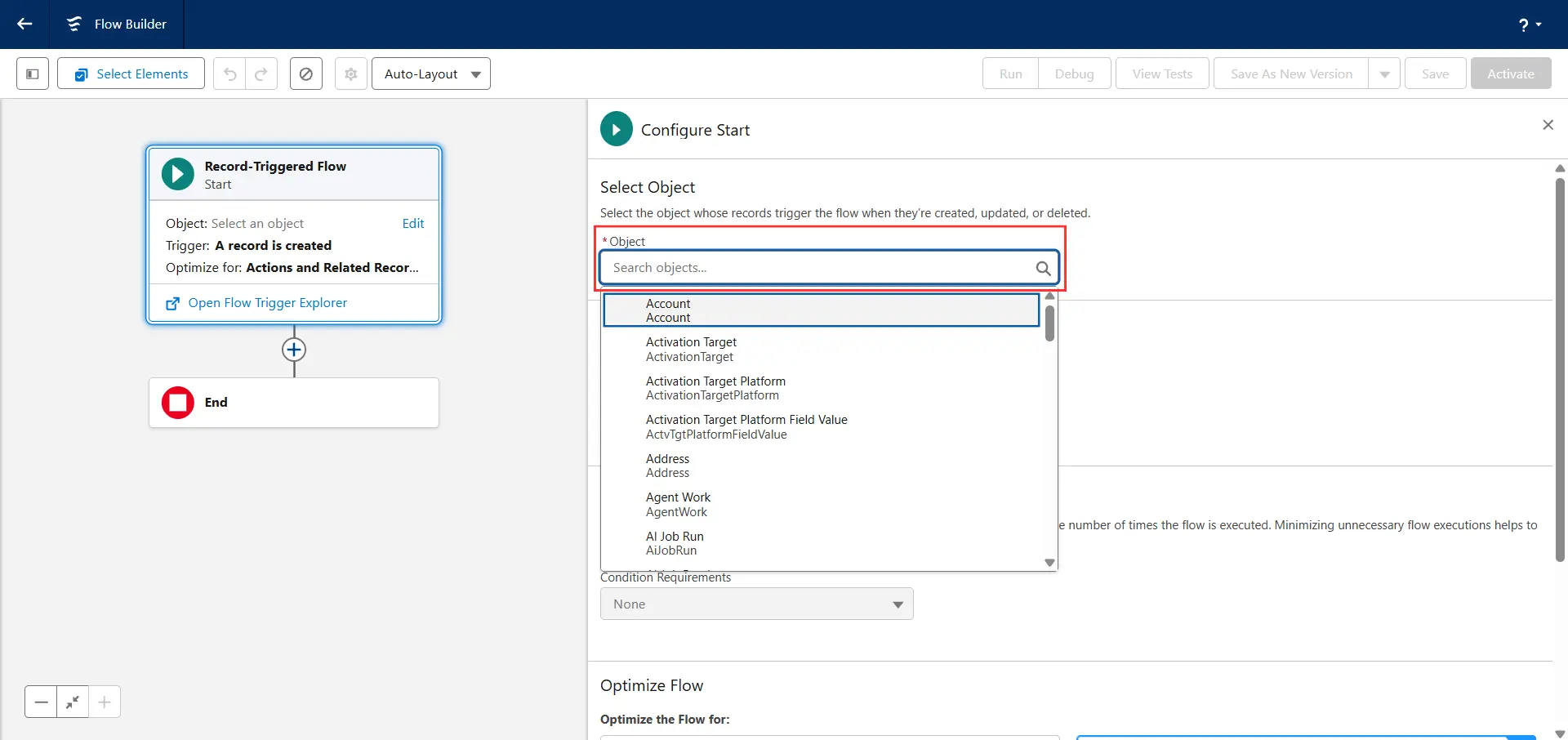This screenshot has width=1568, height=740.
Task: Zoom out the canvas with minus
Action: (x=41, y=702)
